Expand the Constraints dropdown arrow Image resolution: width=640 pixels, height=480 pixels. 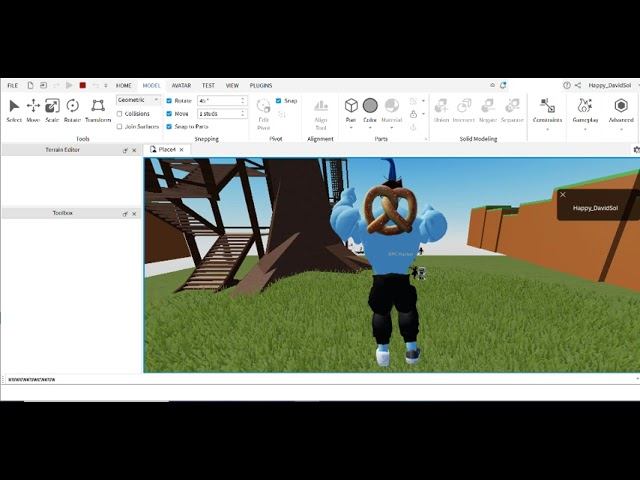(x=547, y=129)
